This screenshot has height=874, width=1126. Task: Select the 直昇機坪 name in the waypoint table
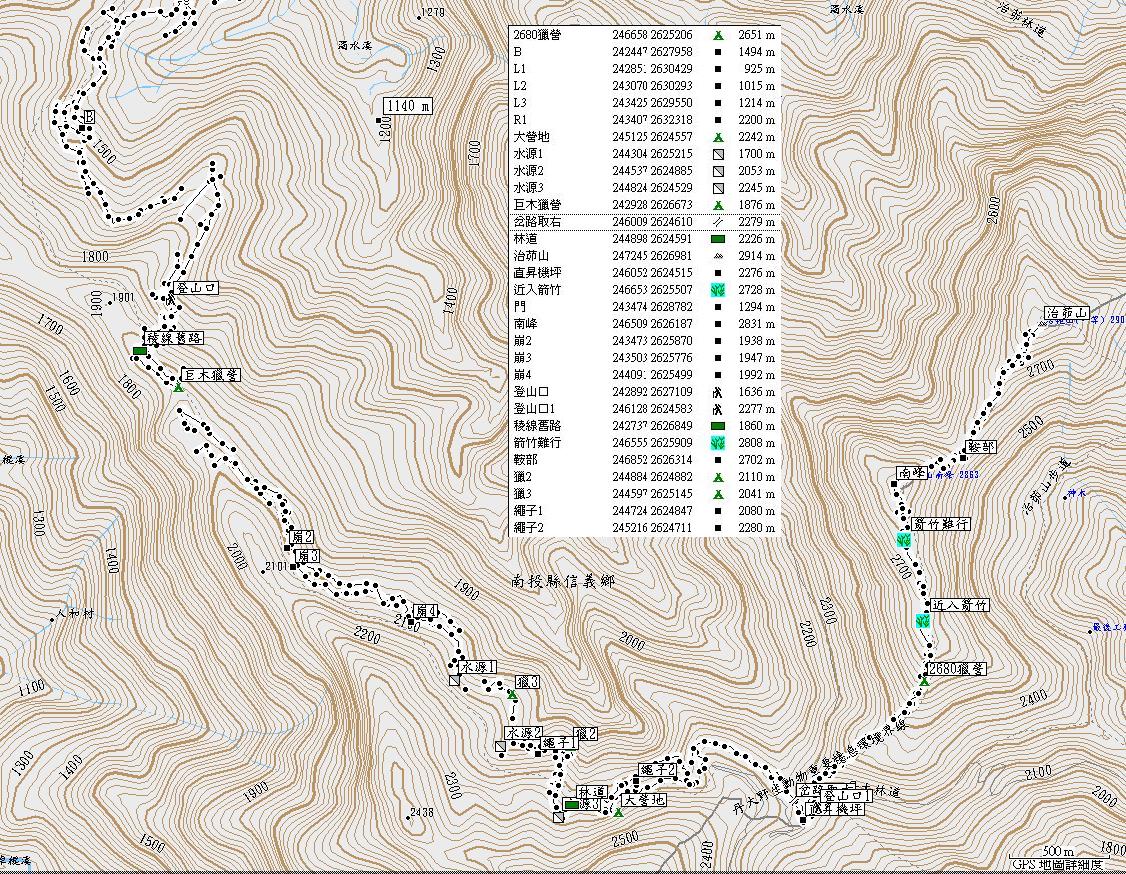coord(537,273)
